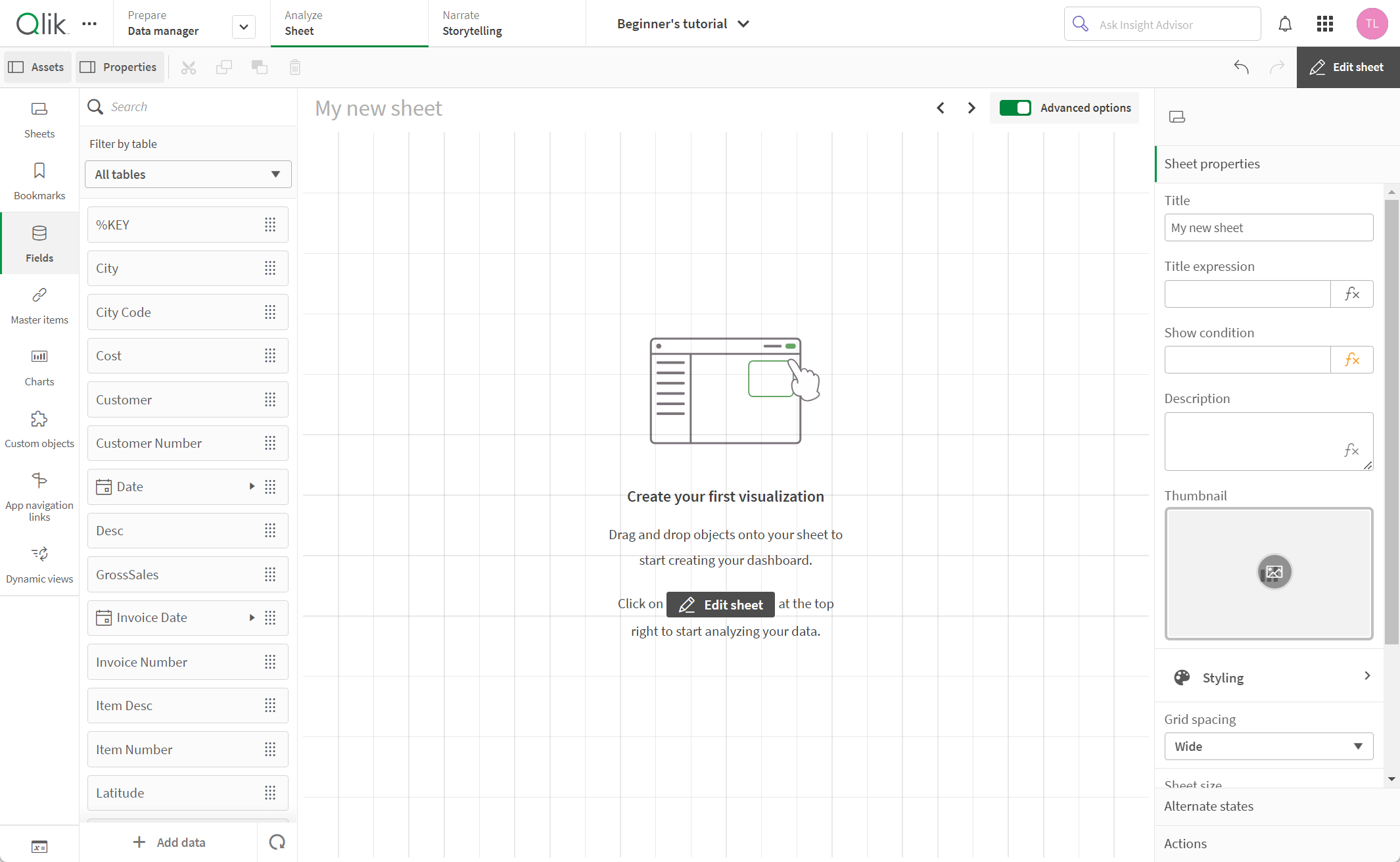Click the Title input field
1400x862 pixels.
(1268, 227)
